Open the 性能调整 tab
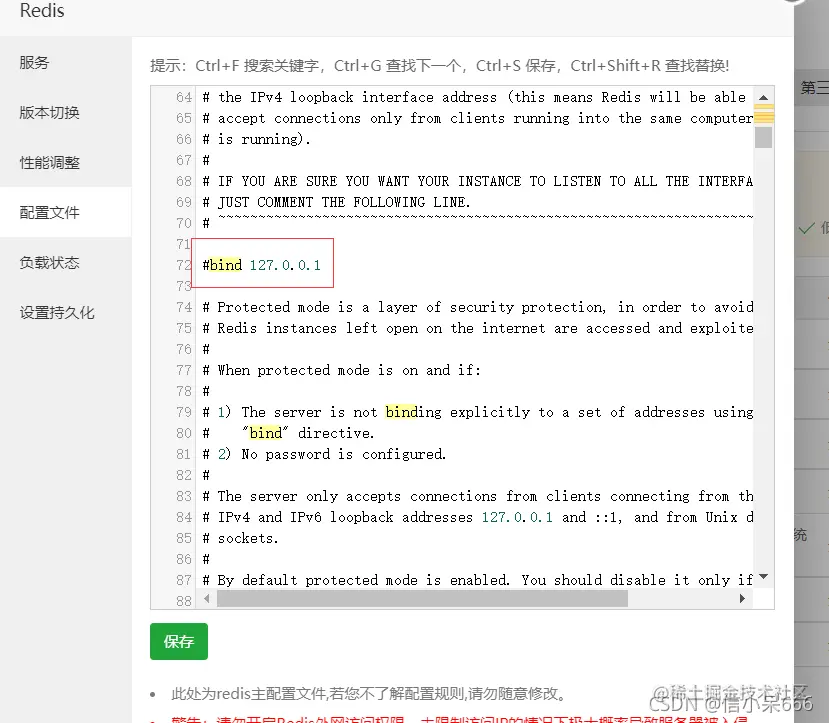This screenshot has height=723, width=829. click(x=49, y=162)
